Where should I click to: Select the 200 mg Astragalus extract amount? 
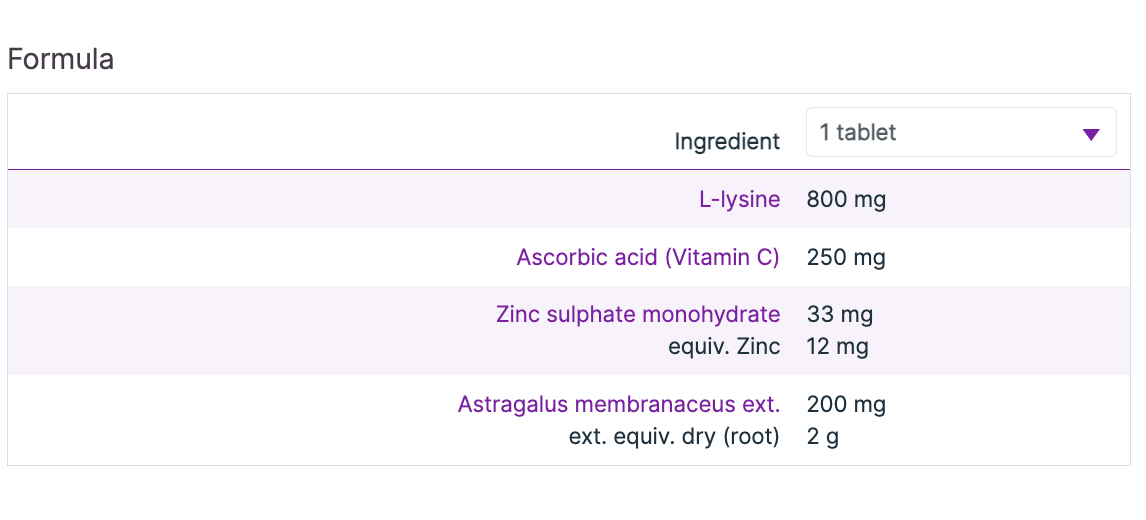click(846, 404)
